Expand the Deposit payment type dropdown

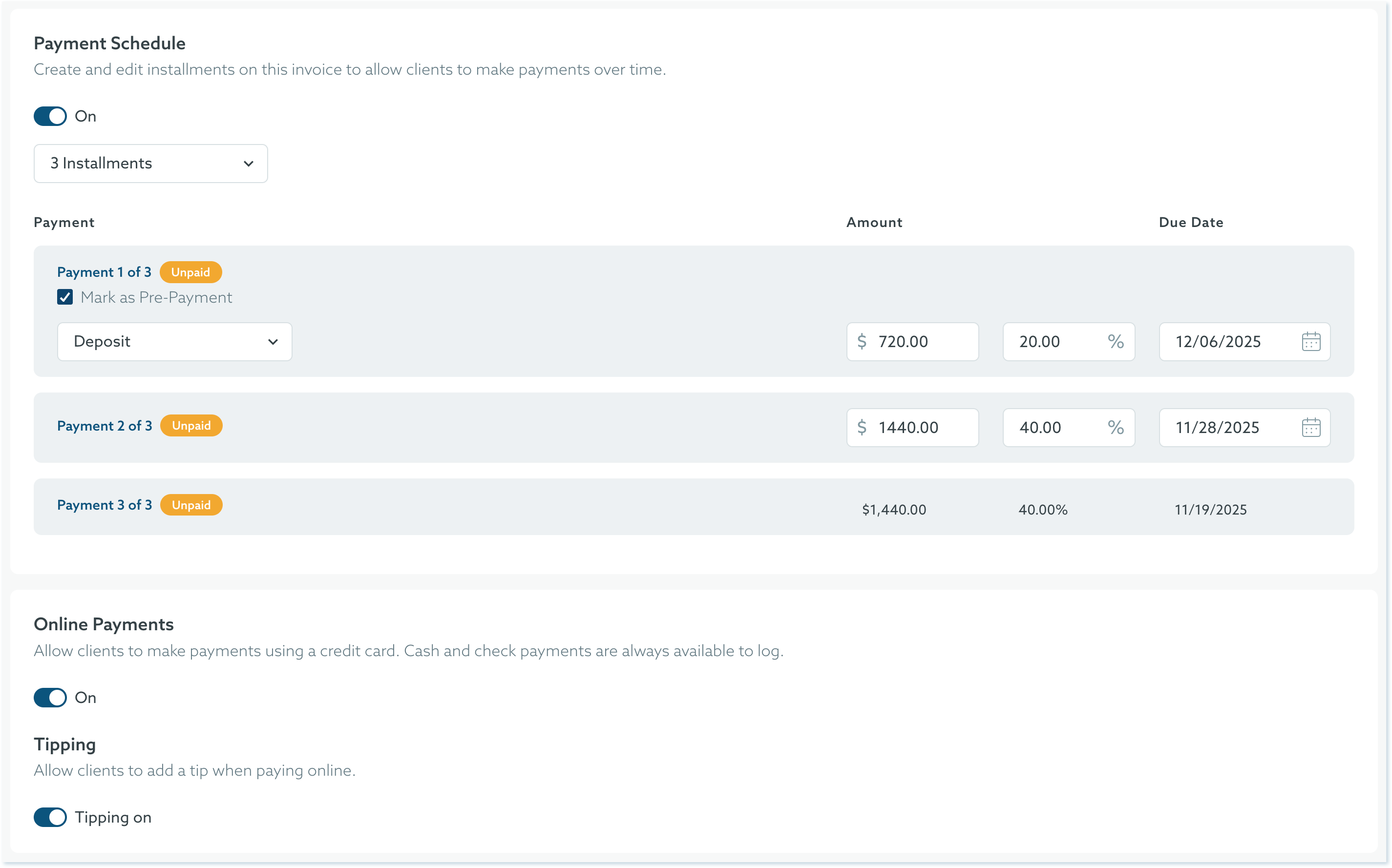pyautogui.click(x=174, y=342)
